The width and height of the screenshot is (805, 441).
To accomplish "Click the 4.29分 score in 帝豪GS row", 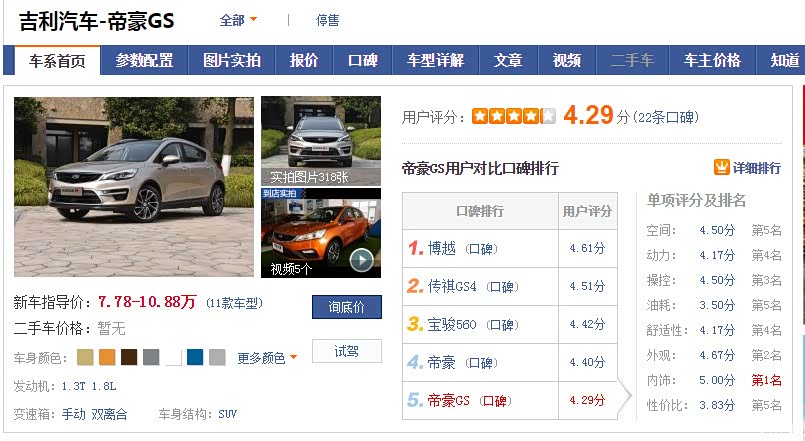I will tap(587, 400).
